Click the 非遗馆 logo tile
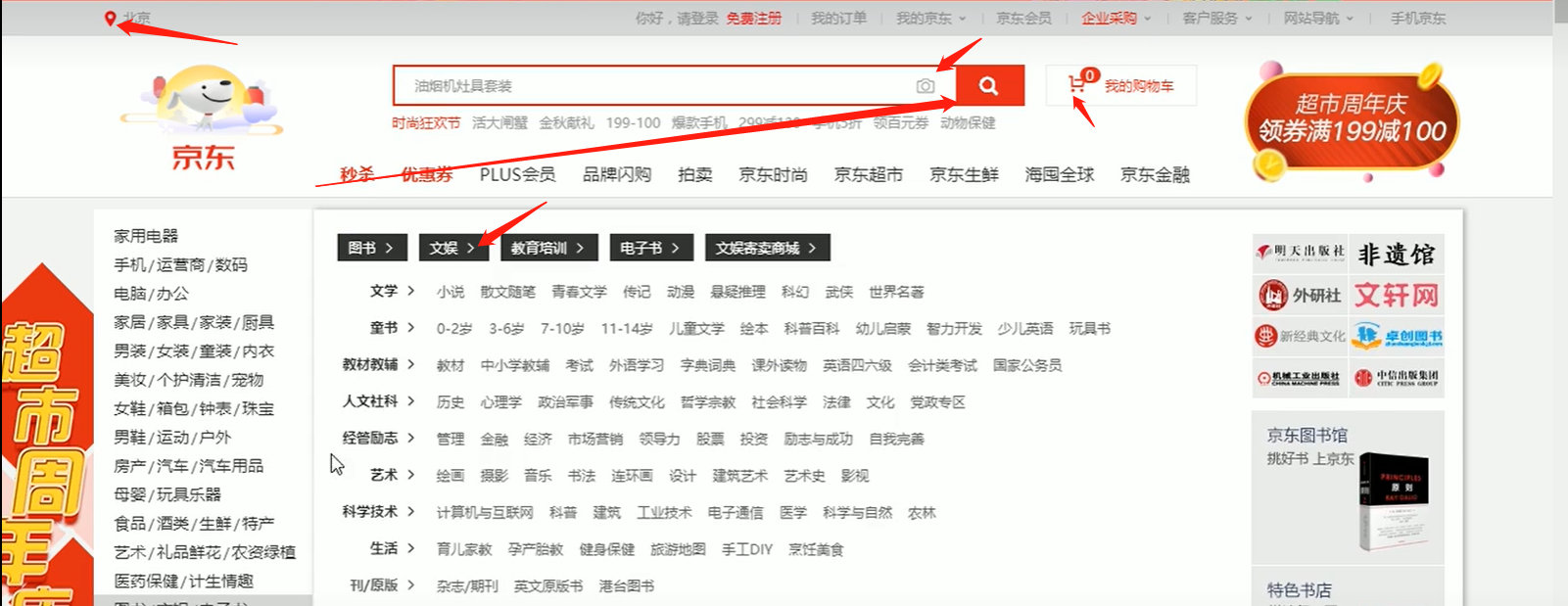 click(x=1397, y=255)
